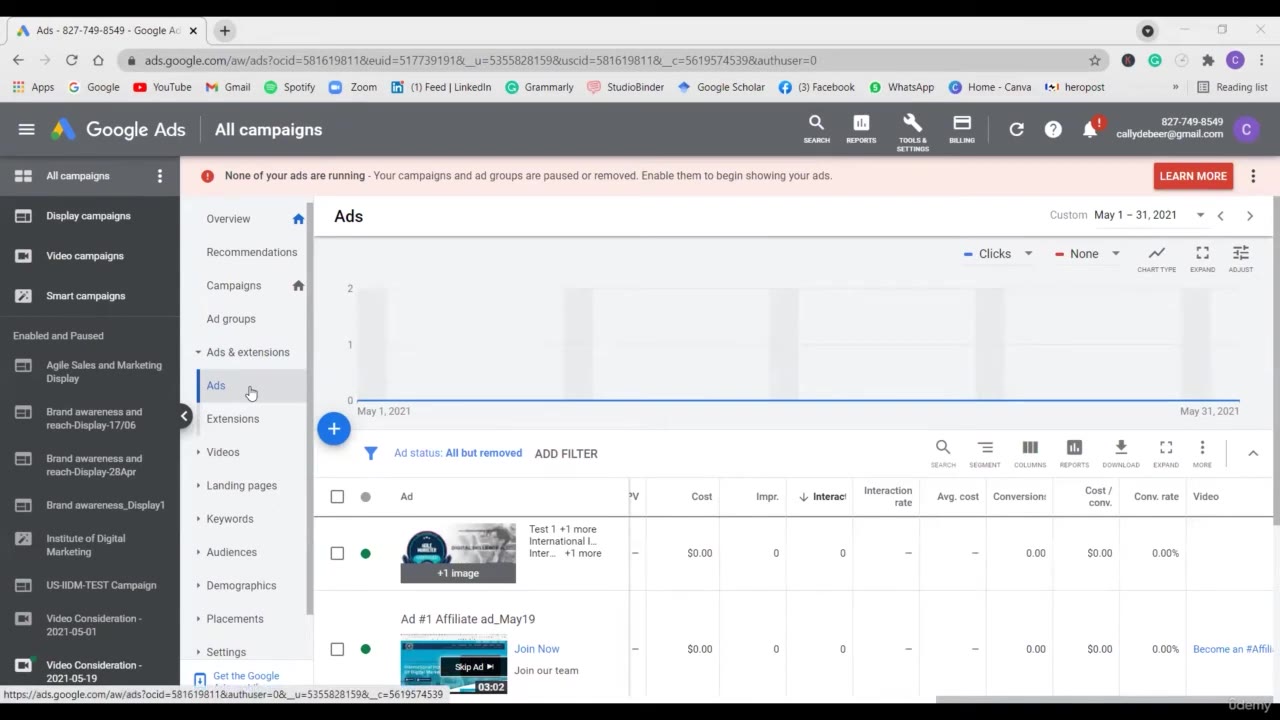Click the Become an Affiliate link
This screenshot has height=720, width=1280.
tap(1233, 649)
